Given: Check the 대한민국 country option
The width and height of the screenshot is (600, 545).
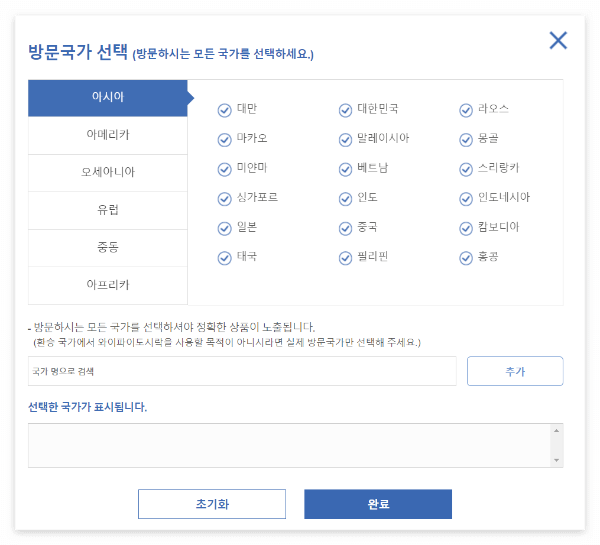Looking at the screenshot, I should [345, 110].
